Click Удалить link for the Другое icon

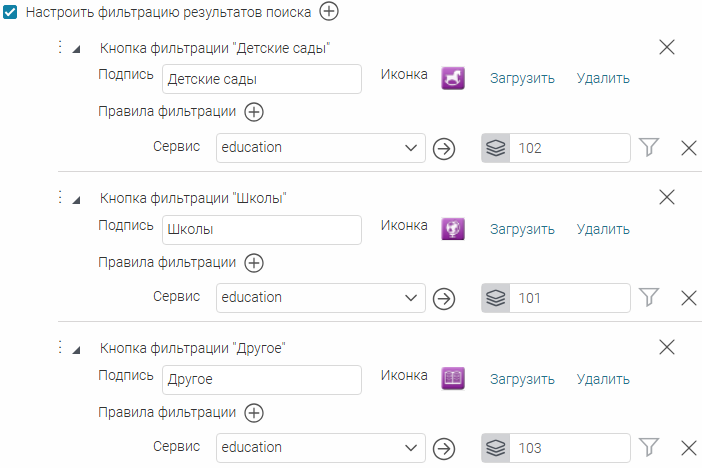(603, 379)
